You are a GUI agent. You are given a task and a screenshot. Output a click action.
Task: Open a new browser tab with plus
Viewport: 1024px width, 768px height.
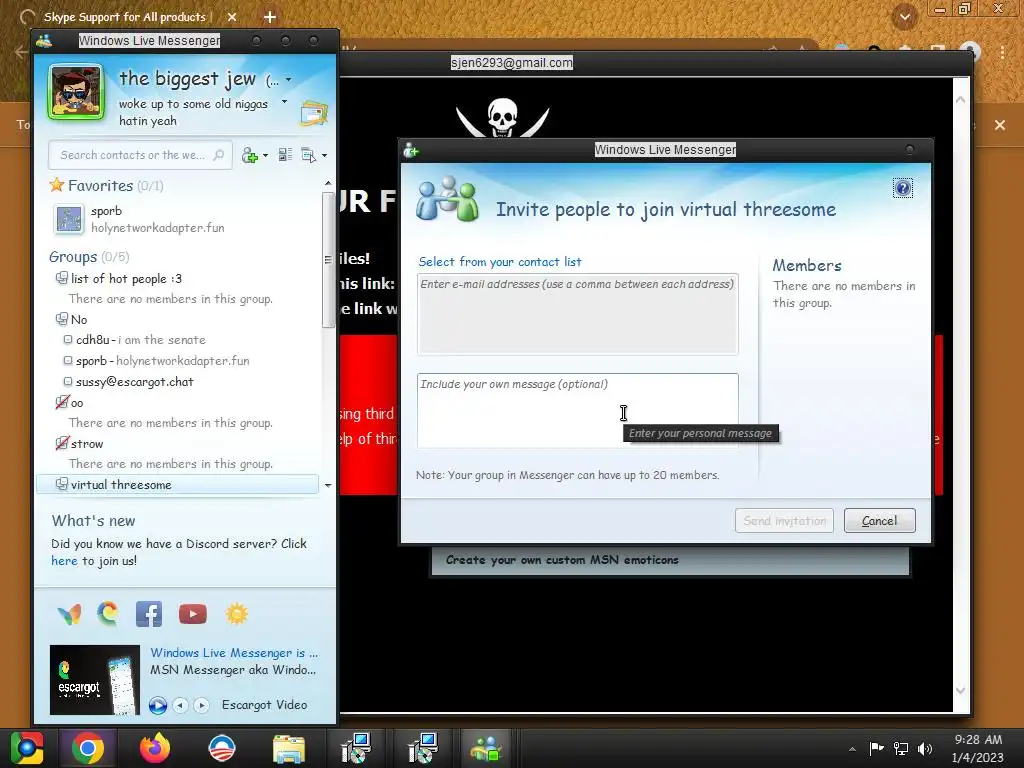tap(270, 17)
